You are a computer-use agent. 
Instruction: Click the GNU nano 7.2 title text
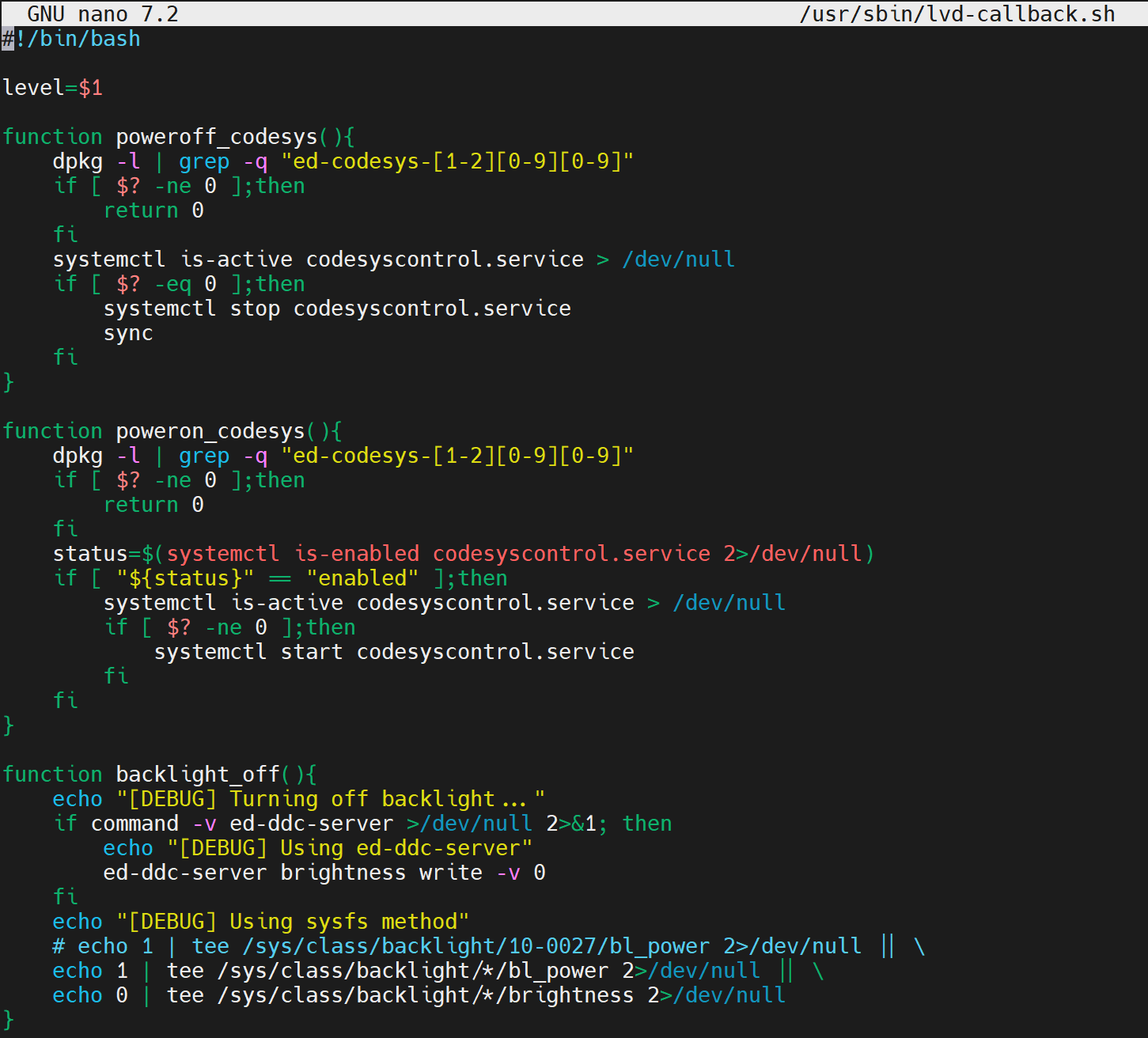[103, 14]
